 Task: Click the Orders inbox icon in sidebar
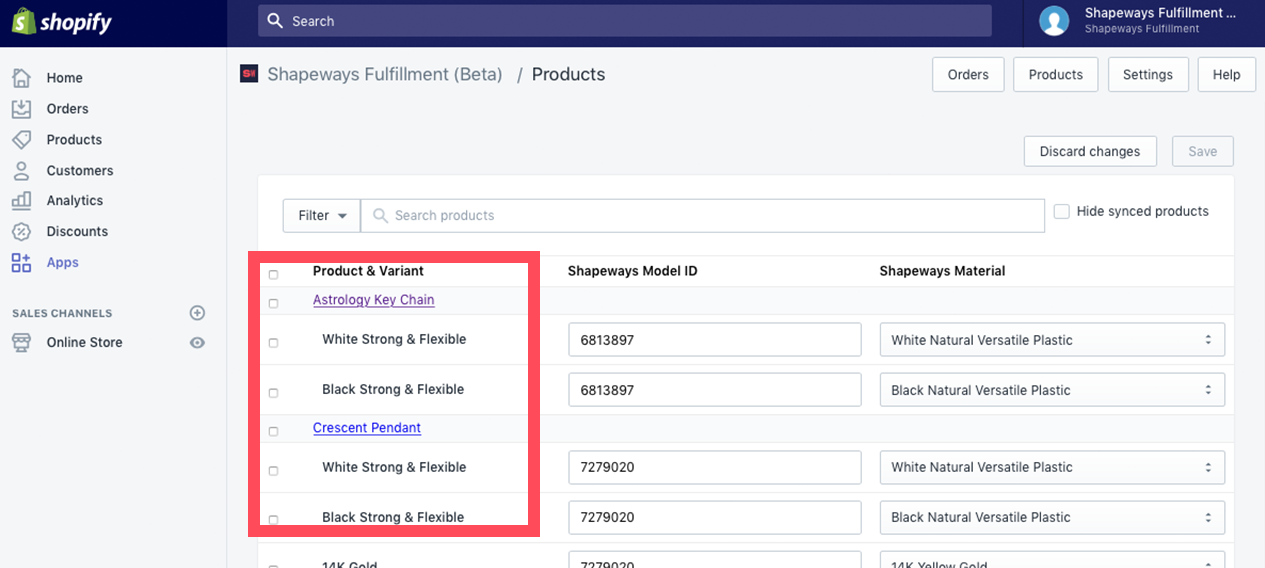[x=21, y=108]
